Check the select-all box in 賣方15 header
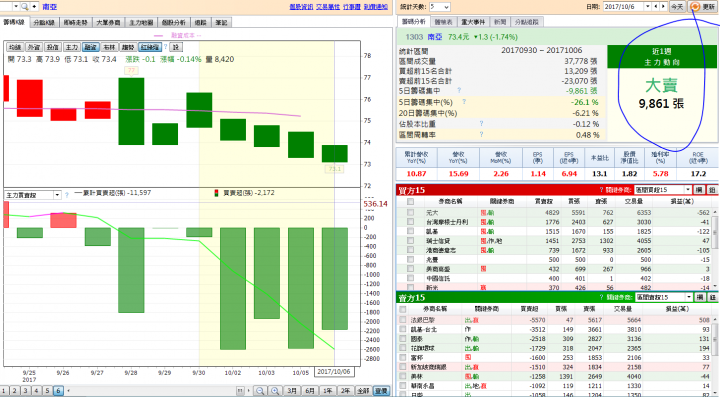 (x=403, y=309)
